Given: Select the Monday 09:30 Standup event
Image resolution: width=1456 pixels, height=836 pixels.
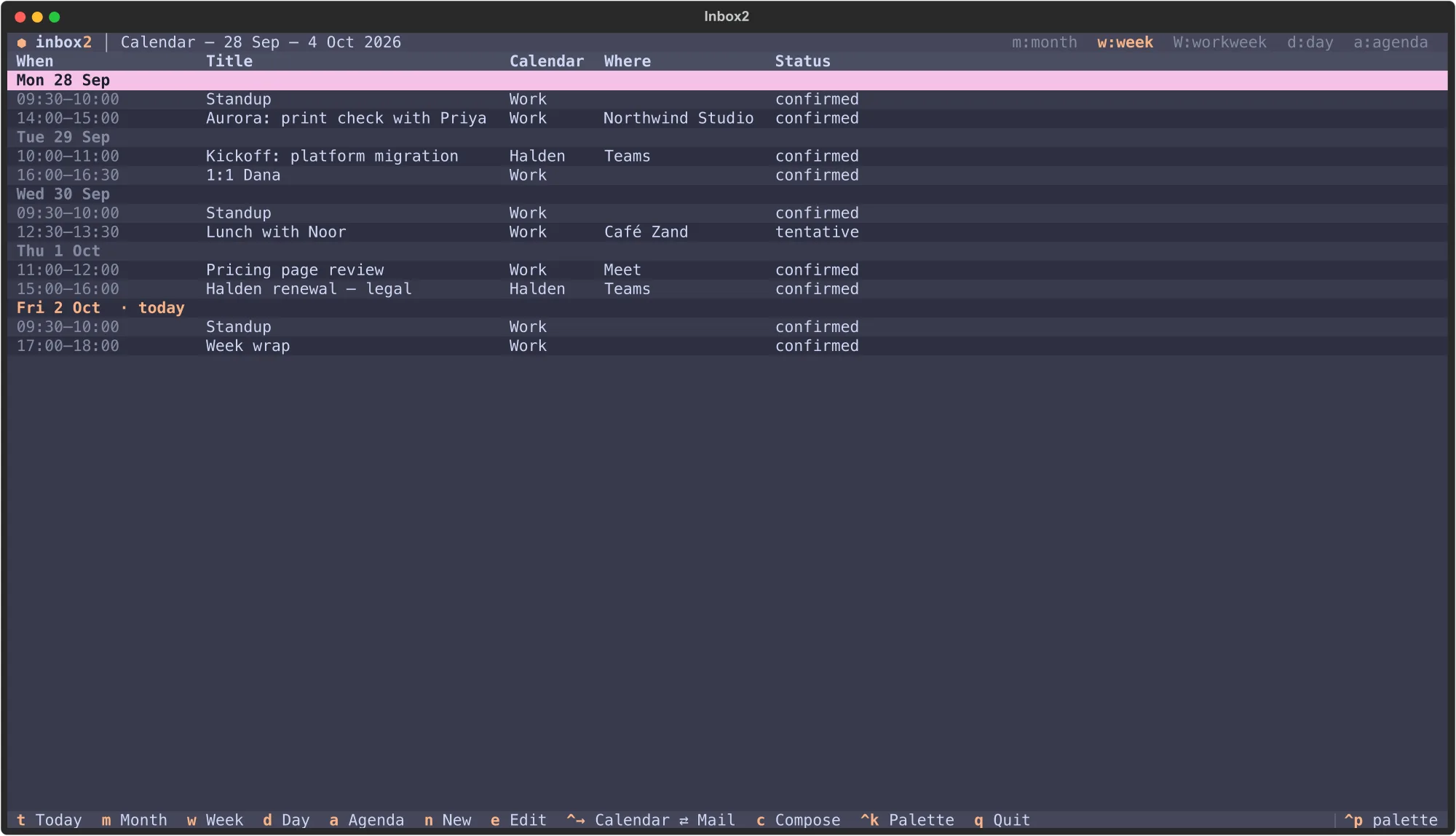Looking at the screenshot, I should (x=727, y=99).
